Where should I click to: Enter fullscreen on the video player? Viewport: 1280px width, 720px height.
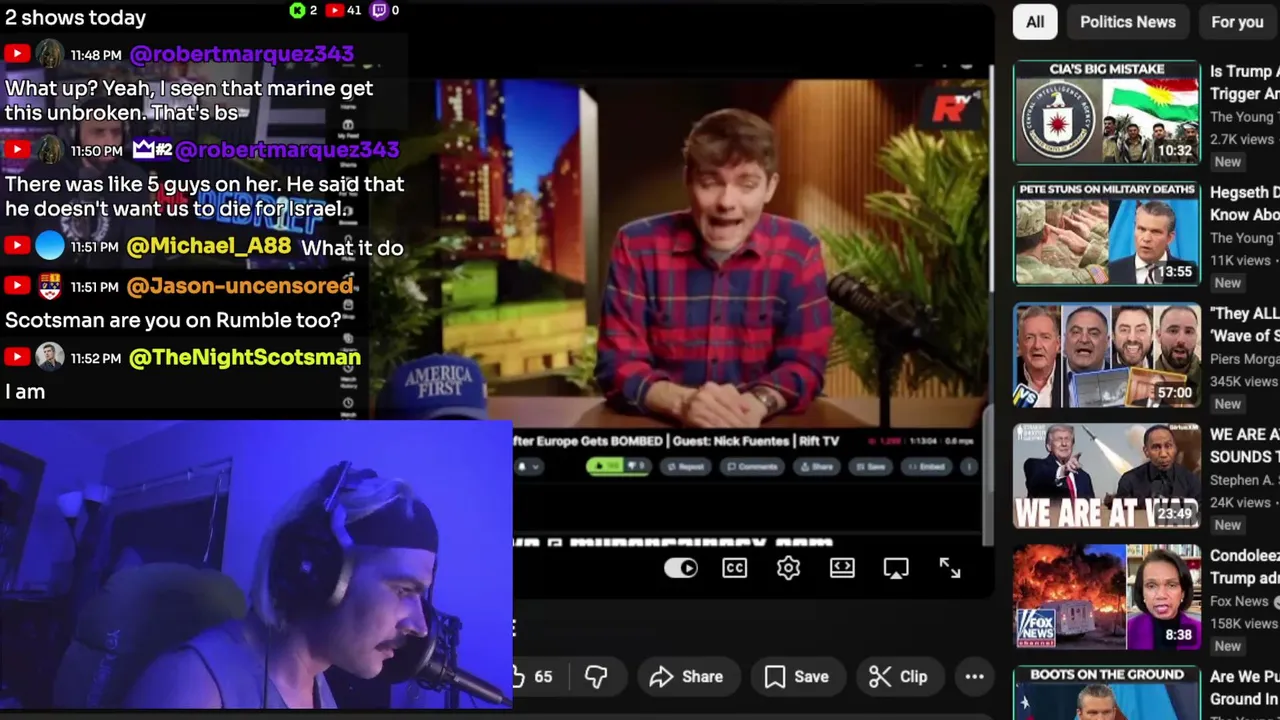click(x=950, y=568)
